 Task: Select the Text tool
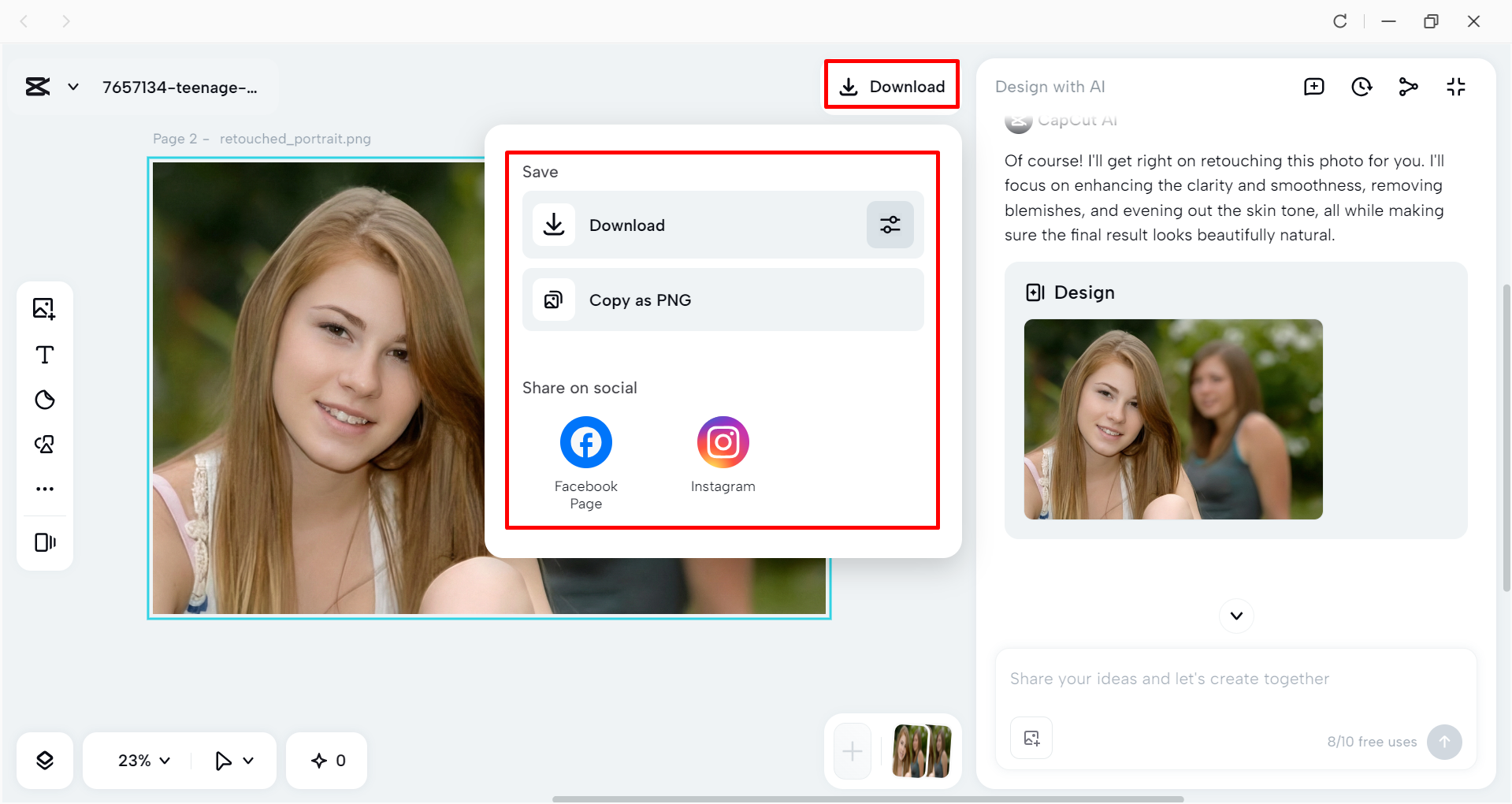coord(45,355)
